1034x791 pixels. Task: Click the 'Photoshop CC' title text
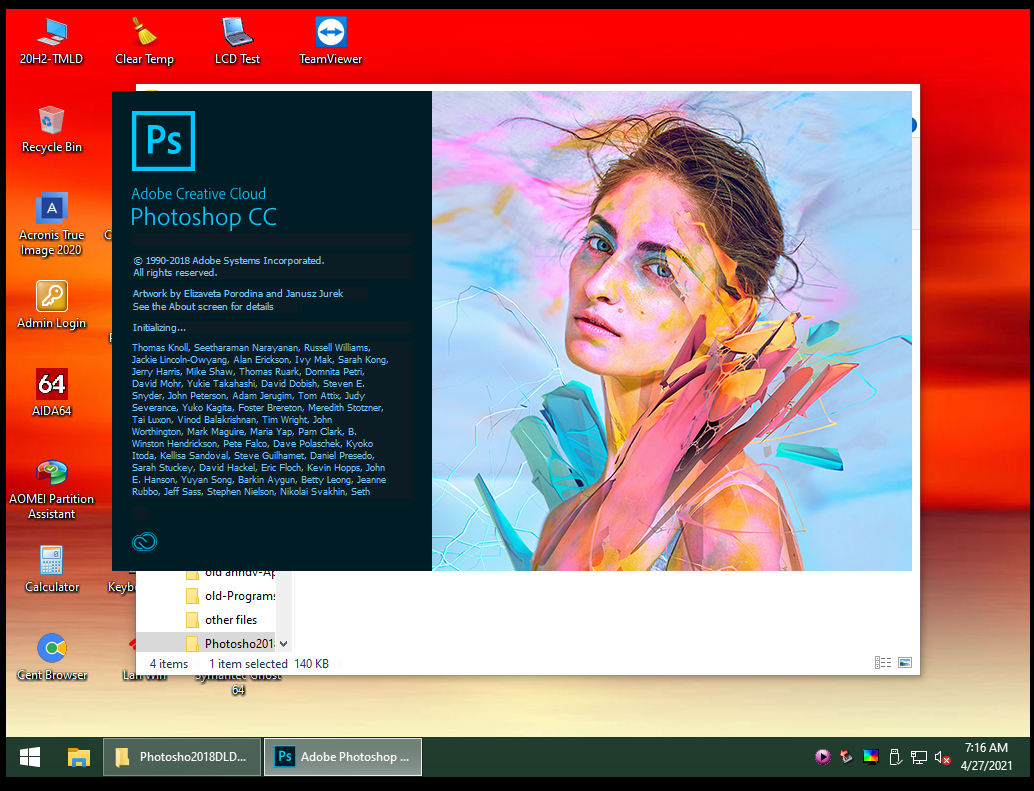(203, 217)
